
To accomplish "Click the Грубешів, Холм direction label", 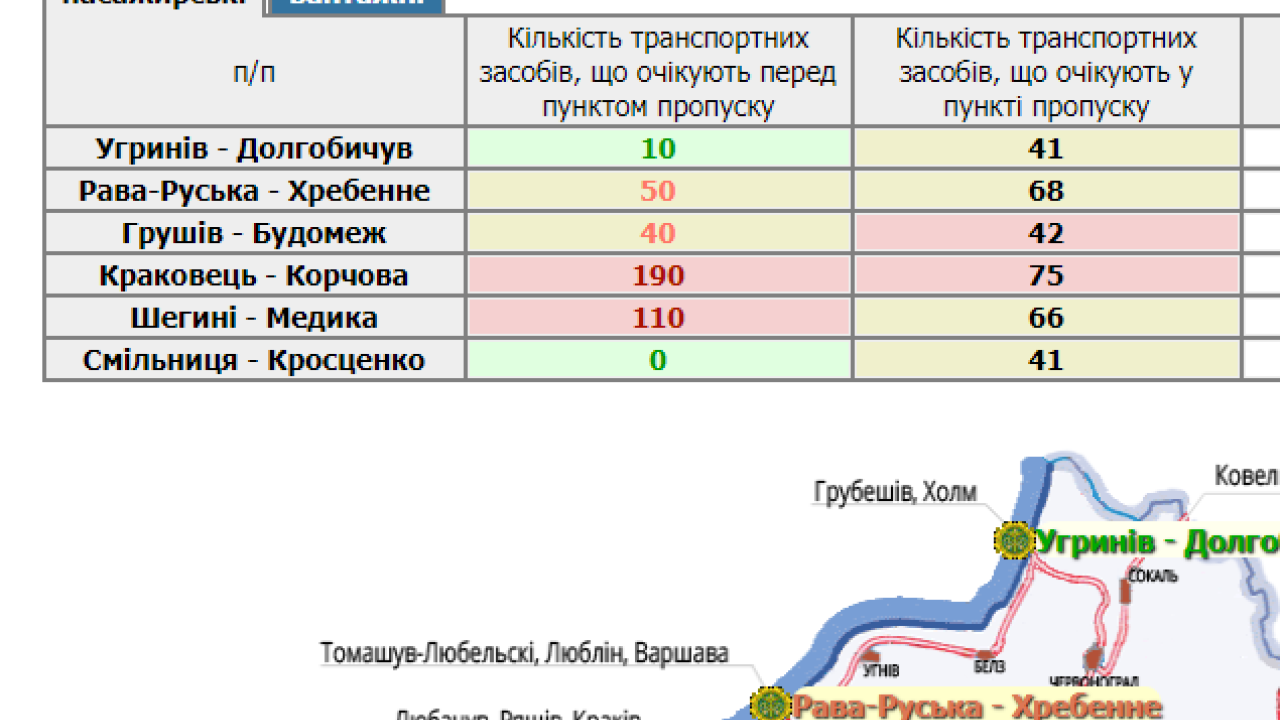I will (x=894, y=492).
